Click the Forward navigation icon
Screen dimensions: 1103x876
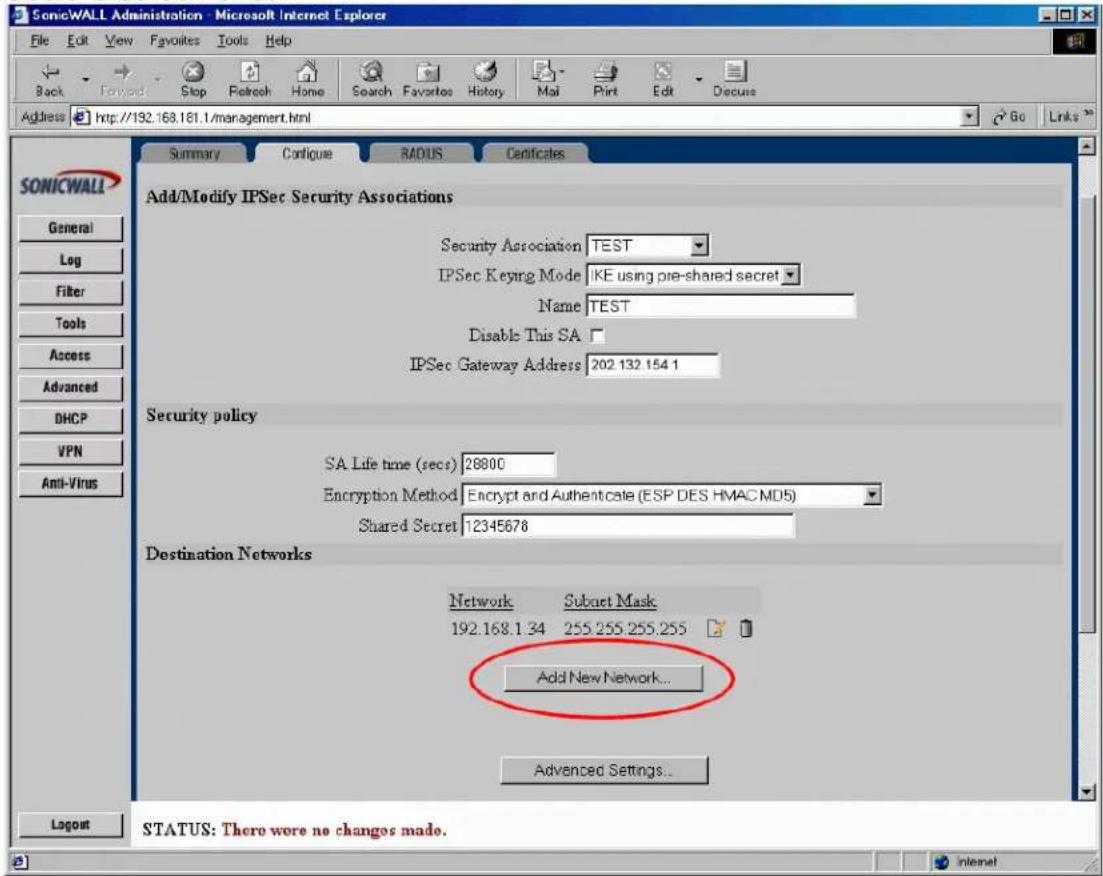122,80
